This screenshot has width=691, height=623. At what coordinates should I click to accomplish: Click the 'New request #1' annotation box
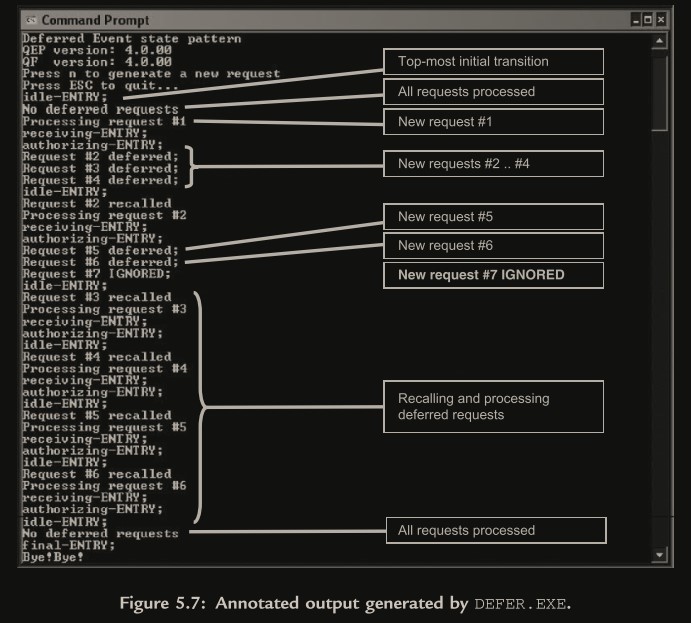click(493, 122)
